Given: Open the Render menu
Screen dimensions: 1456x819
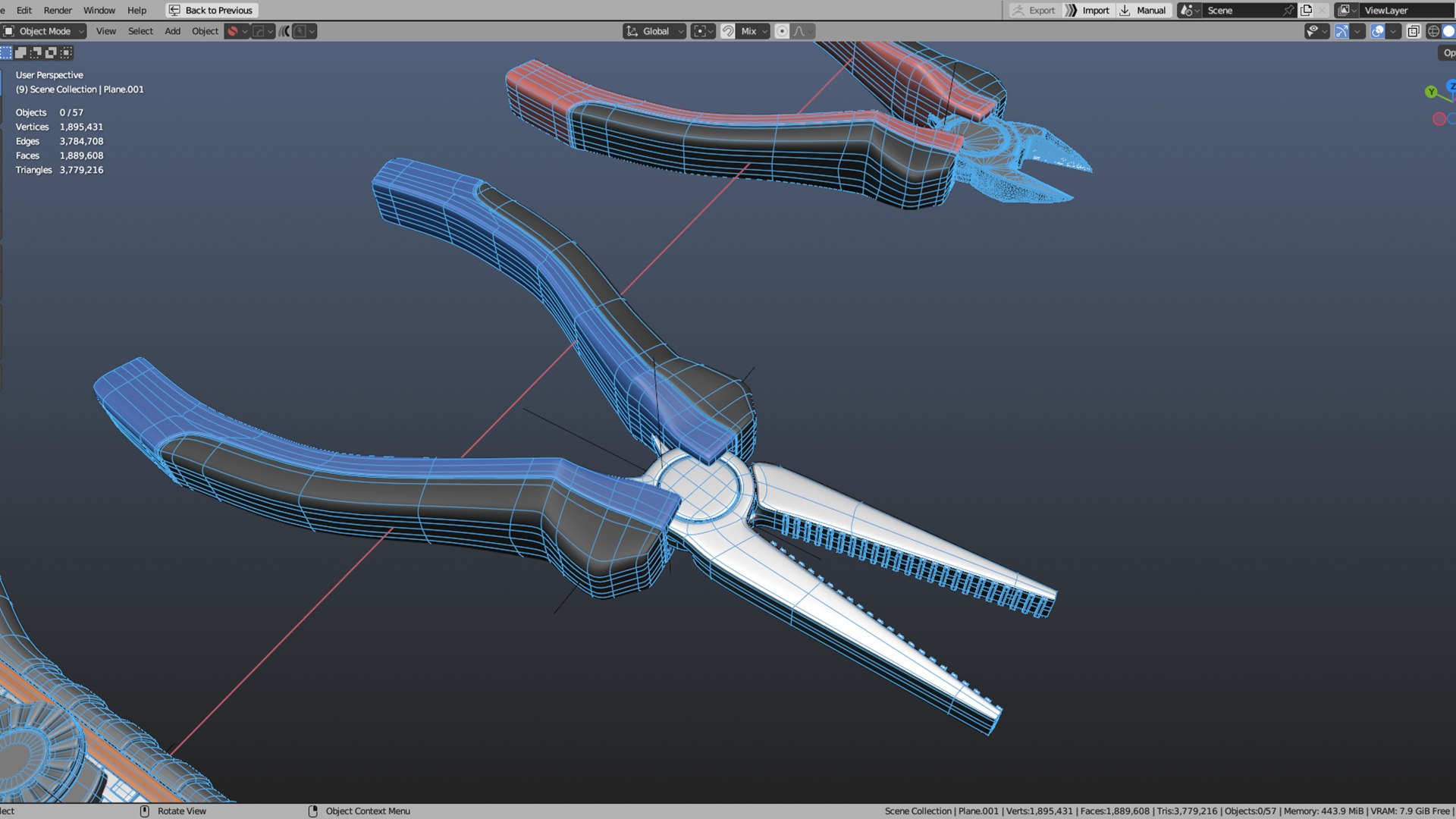Looking at the screenshot, I should point(58,11).
